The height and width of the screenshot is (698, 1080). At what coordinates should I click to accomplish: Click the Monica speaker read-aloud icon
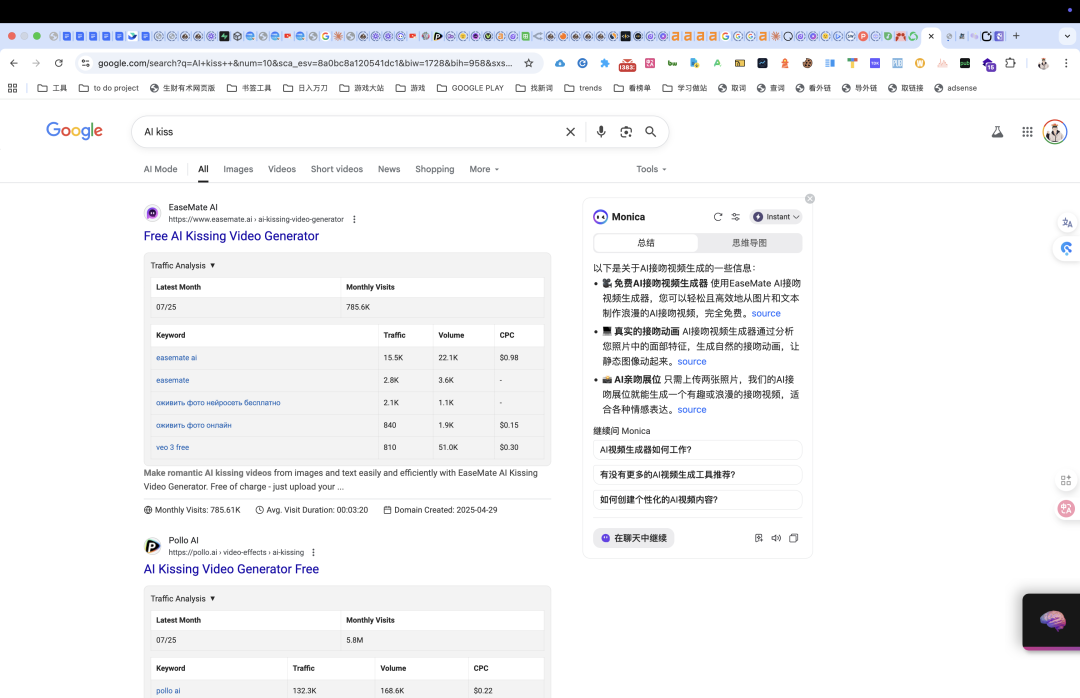tap(776, 538)
